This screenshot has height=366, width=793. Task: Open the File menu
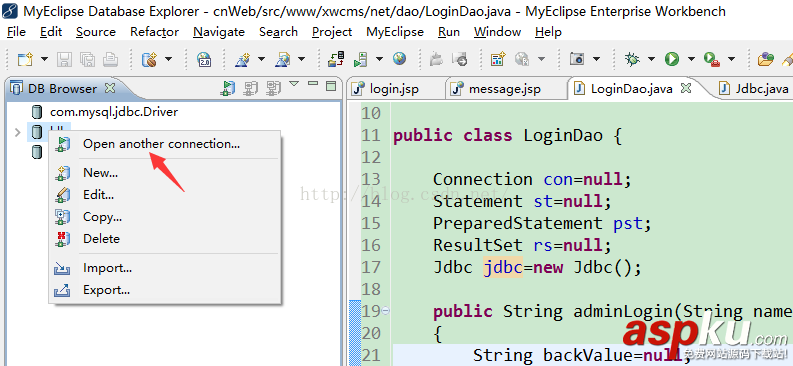coord(16,32)
